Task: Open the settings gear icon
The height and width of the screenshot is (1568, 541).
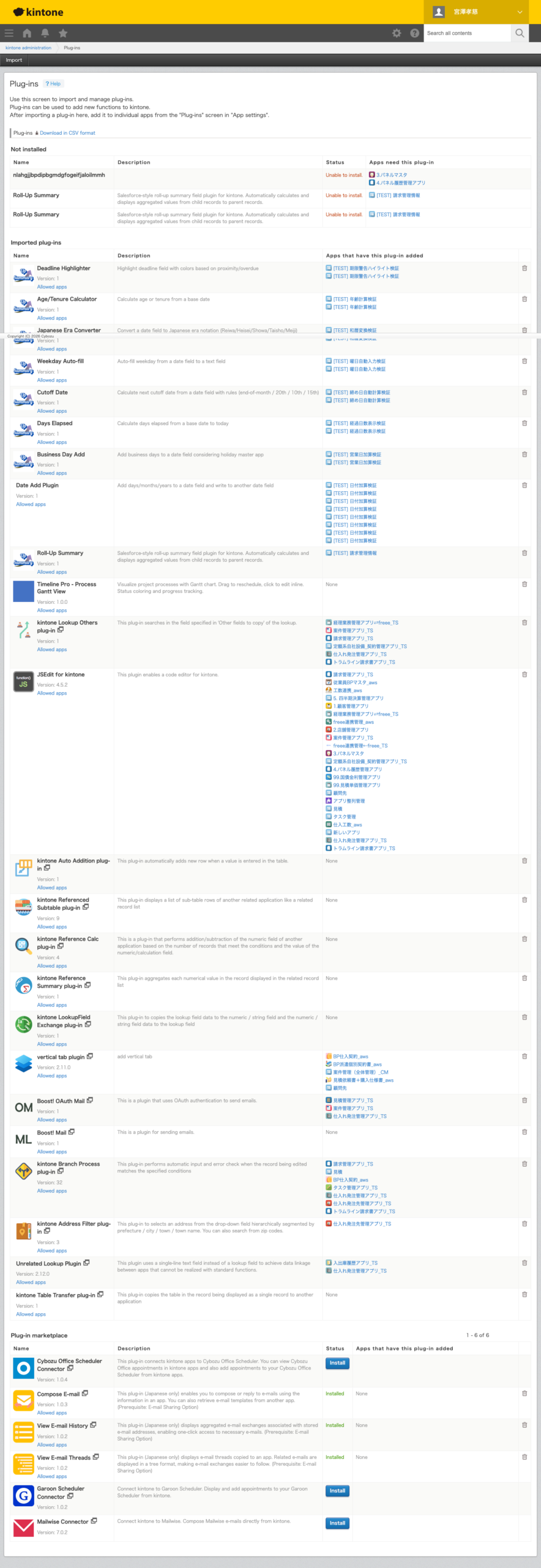Action: [397, 33]
